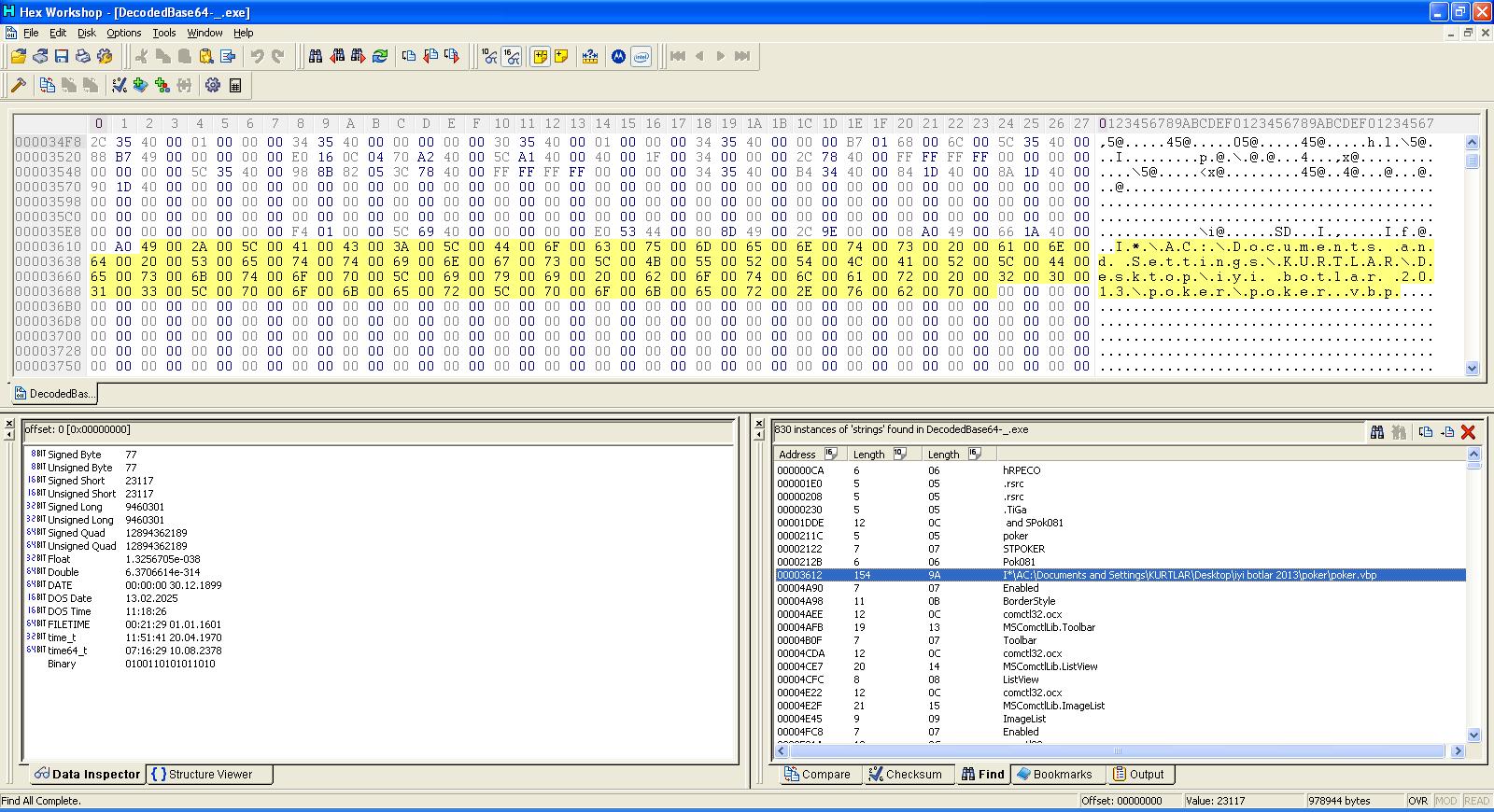Select the result row at address 00004AFB

click(1120, 627)
